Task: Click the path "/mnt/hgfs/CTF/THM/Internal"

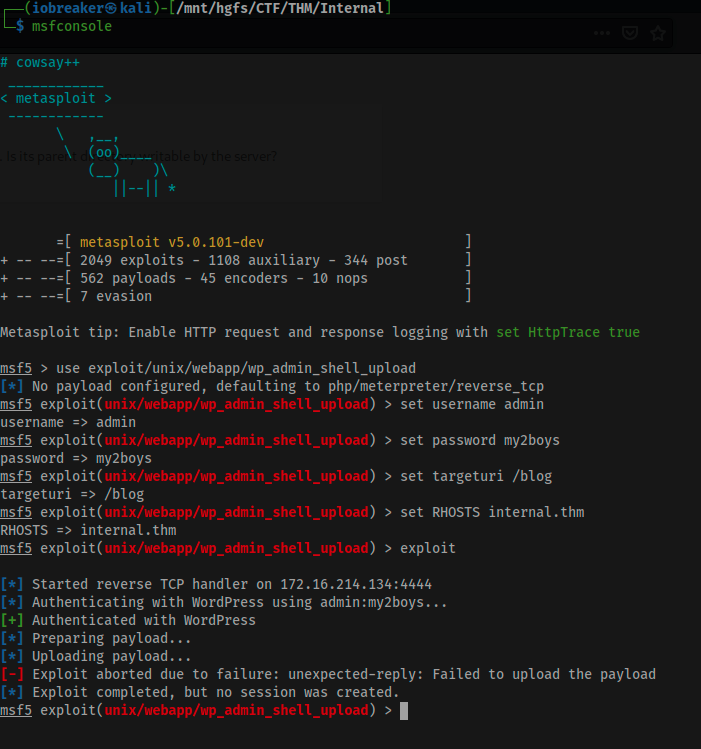Action: 280,8
